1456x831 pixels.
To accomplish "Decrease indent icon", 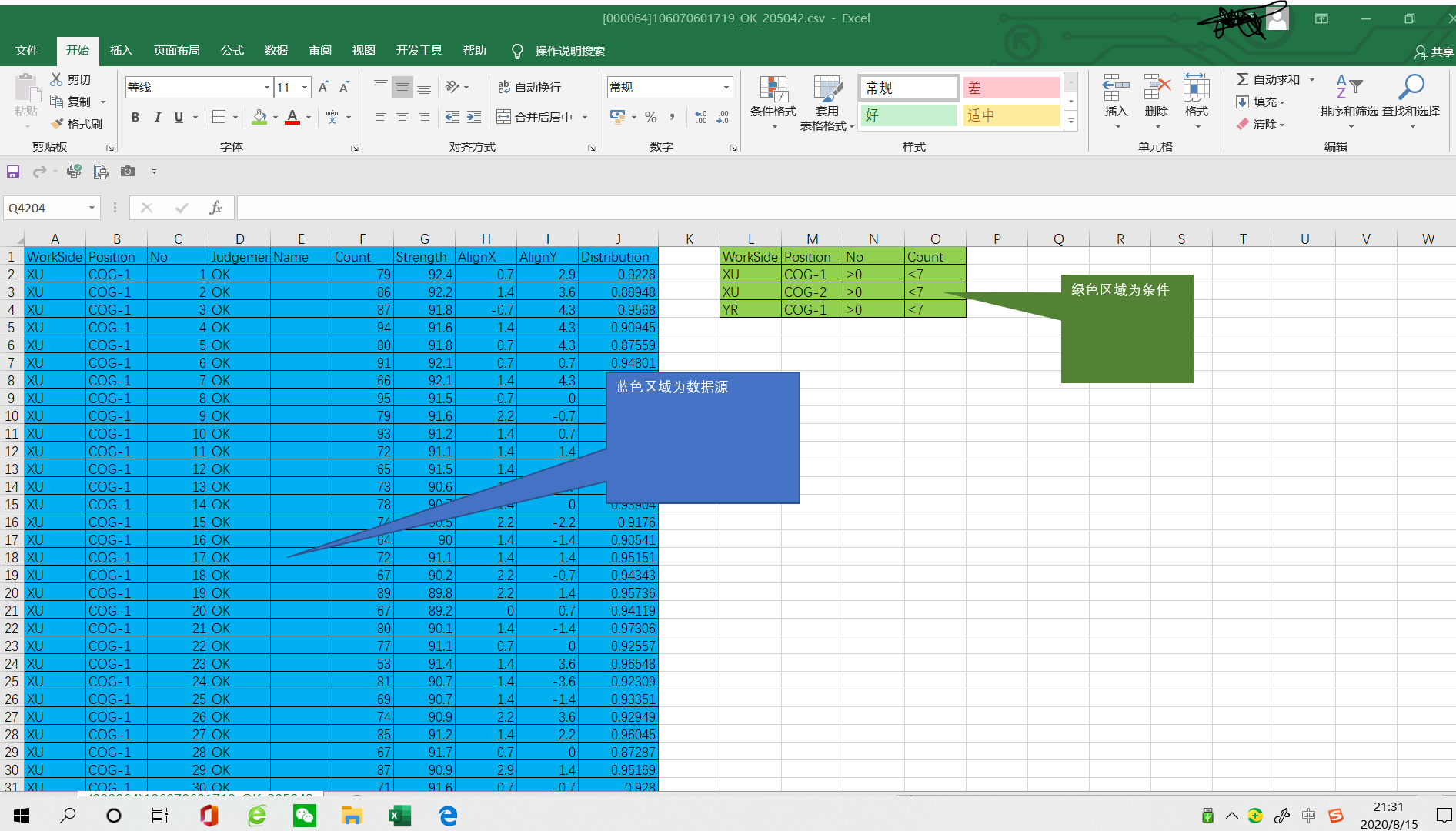I will (452, 117).
